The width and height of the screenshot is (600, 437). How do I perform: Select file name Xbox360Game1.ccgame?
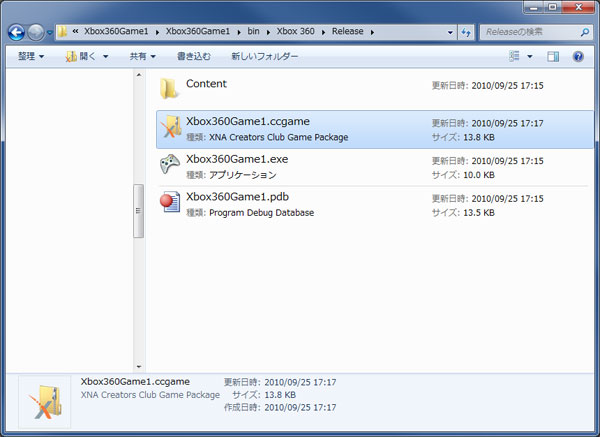pos(248,121)
